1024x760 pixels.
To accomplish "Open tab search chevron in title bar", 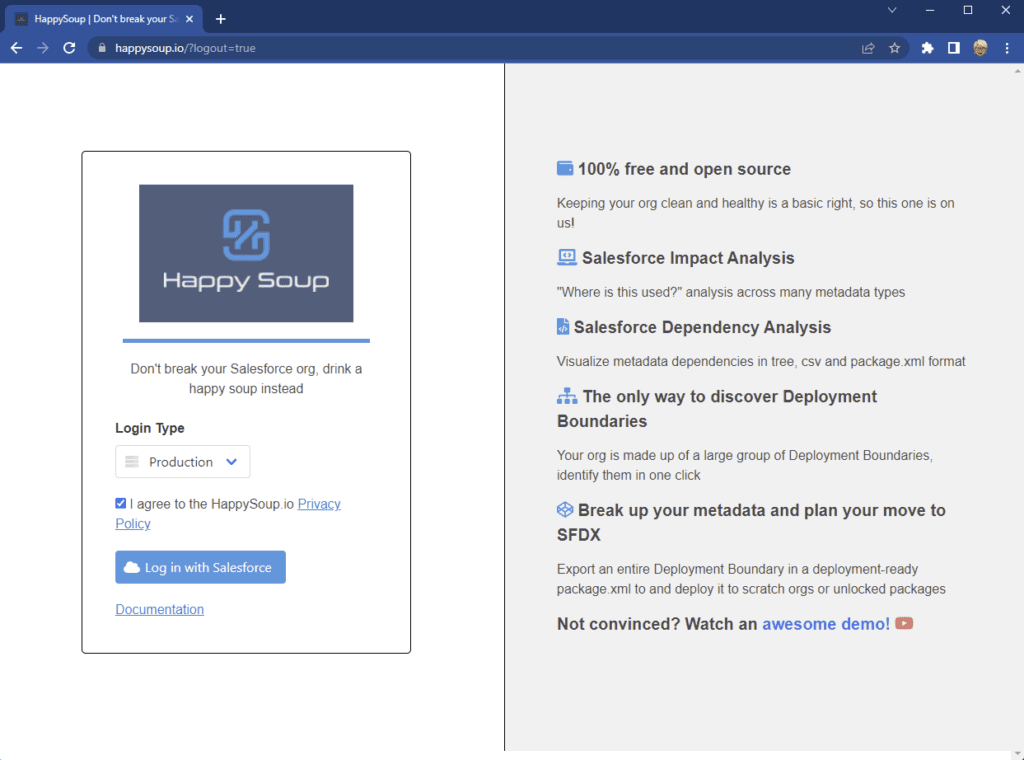I will (x=892, y=10).
